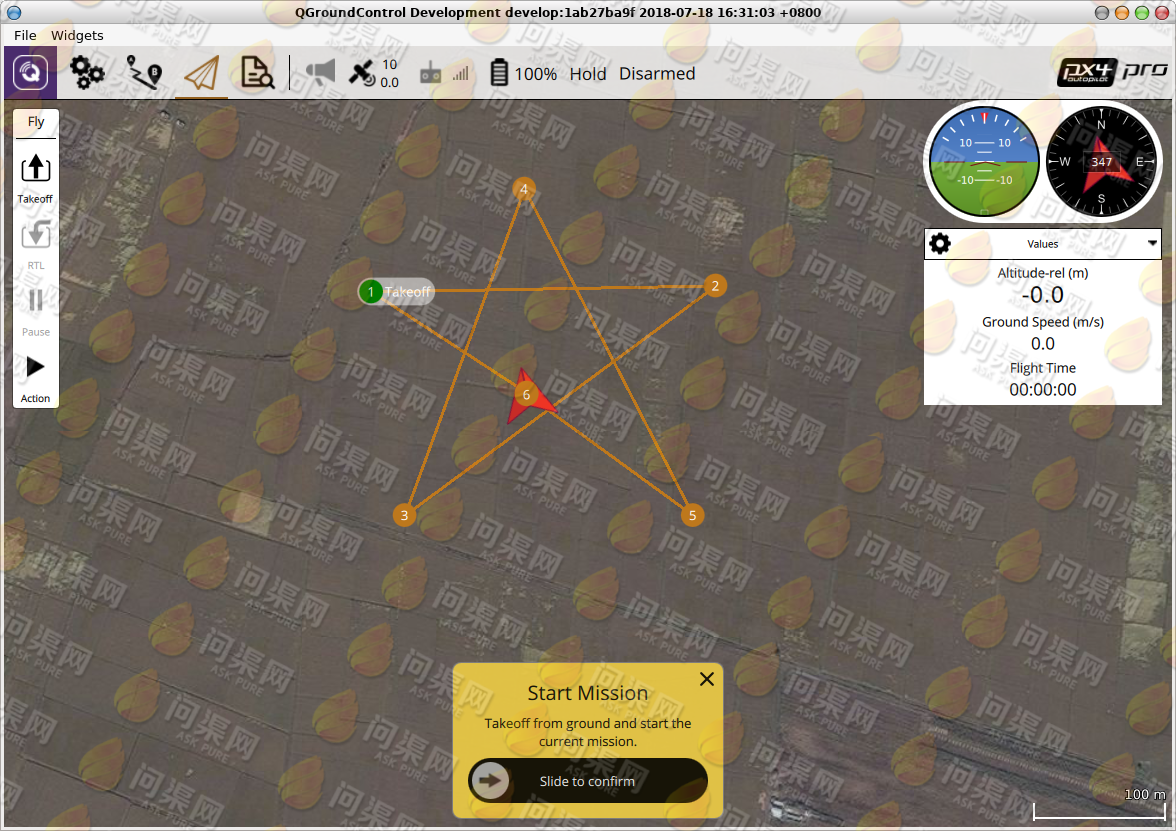This screenshot has width=1176, height=831.
Task: Open Analyze view document magnifier icon
Action: (257, 74)
